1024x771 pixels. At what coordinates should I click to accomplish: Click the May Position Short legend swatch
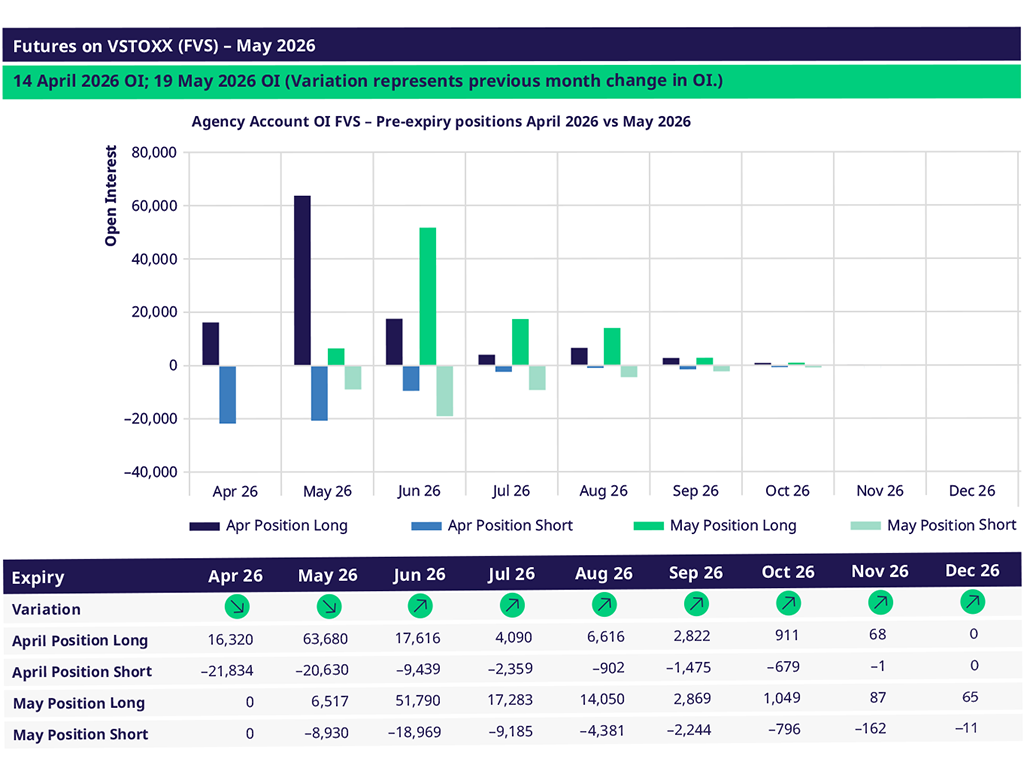(865, 526)
